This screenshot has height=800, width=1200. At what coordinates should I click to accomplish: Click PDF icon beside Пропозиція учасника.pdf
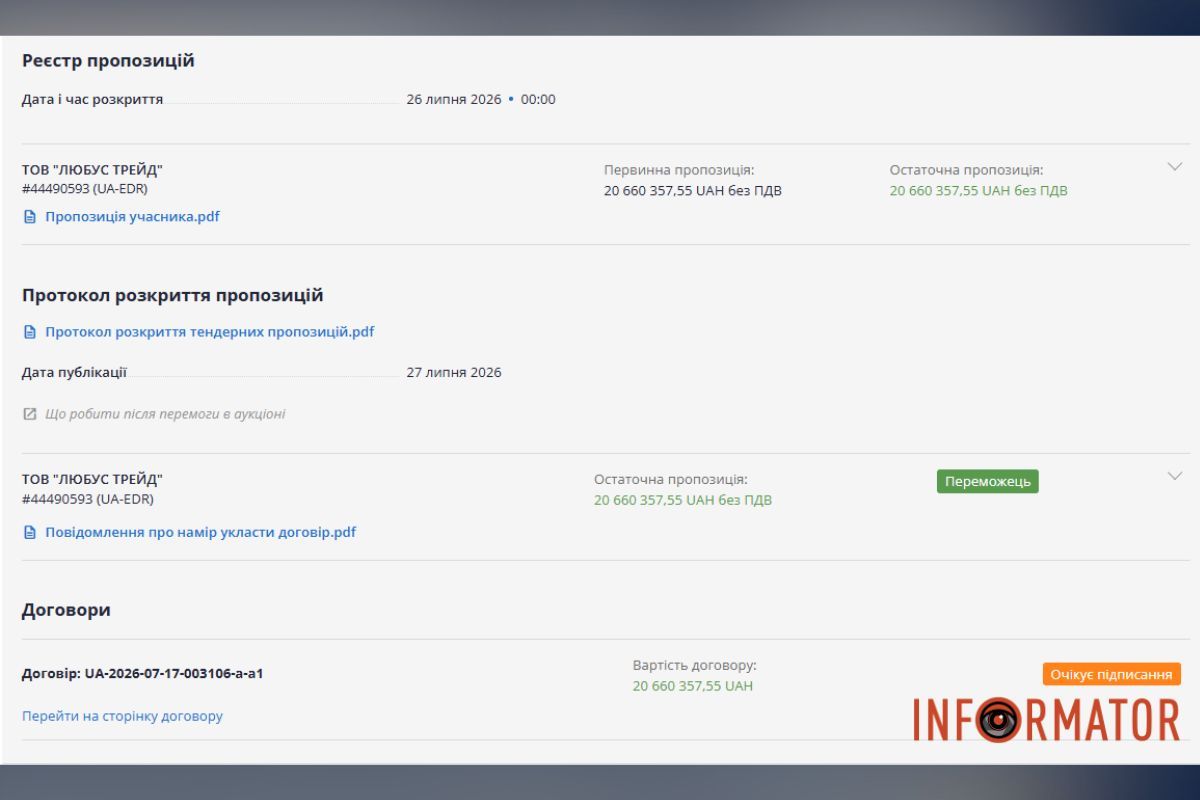(x=30, y=216)
